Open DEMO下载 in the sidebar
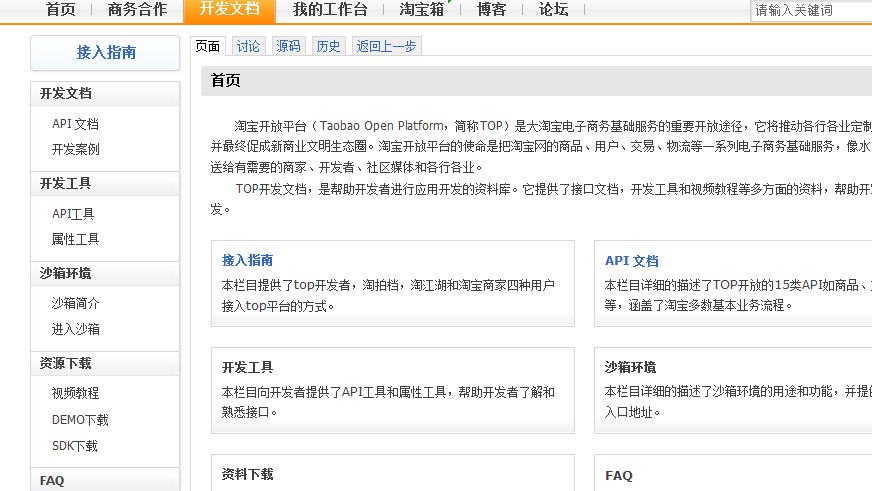This screenshot has height=491, width=872. pos(80,420)
